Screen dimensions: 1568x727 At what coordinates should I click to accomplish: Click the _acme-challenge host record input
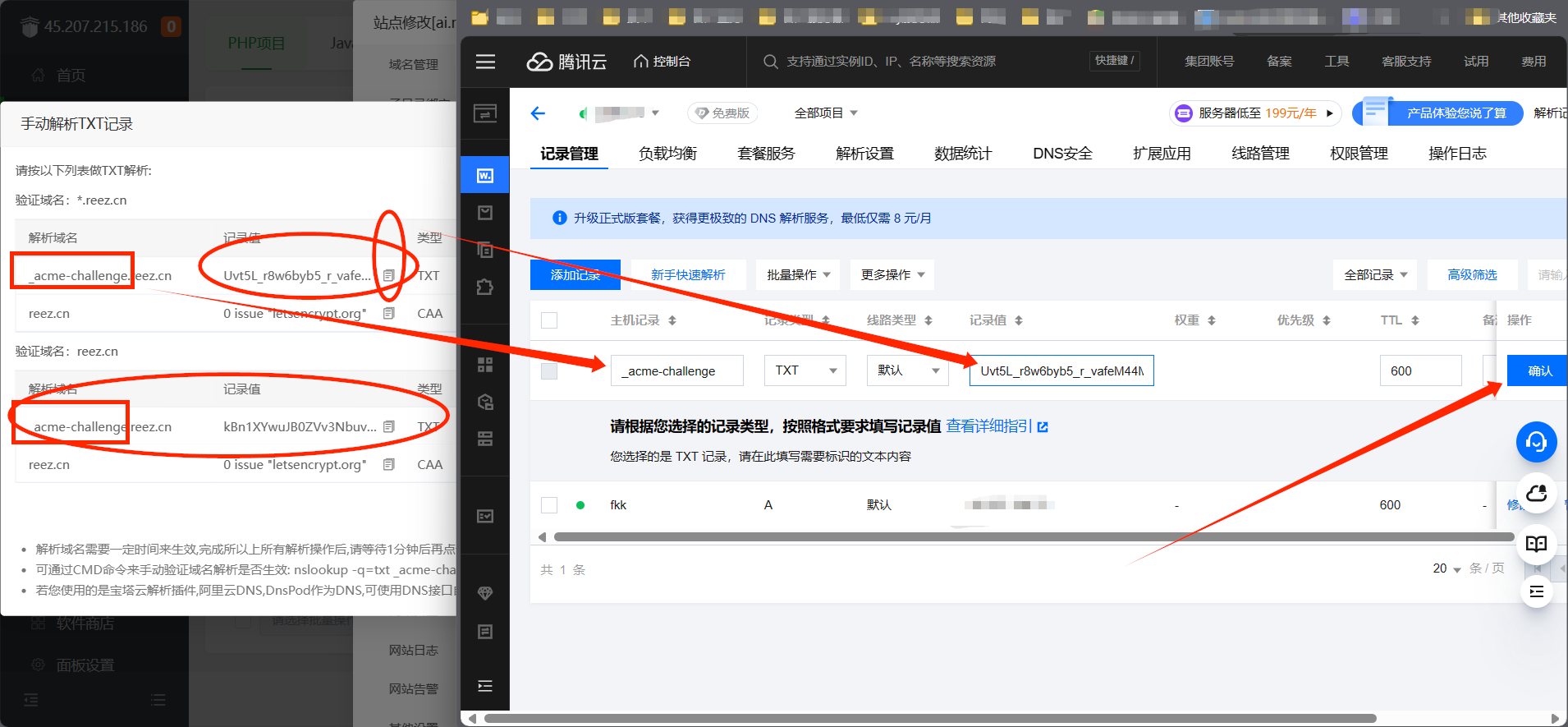click(x=677, y=370)
